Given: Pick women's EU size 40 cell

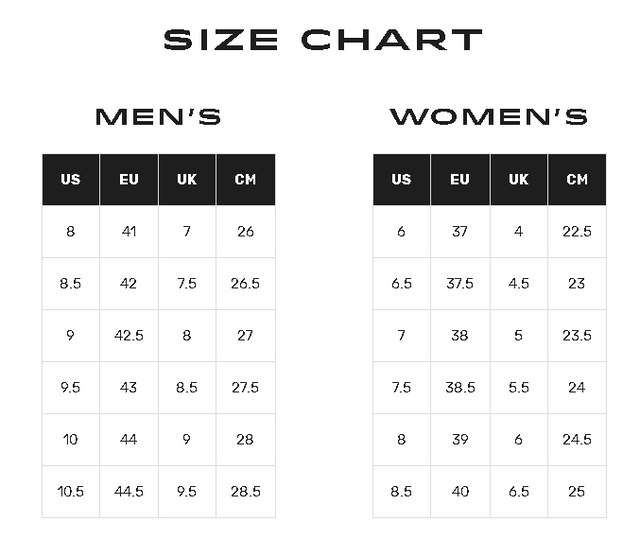Looking at the screenshot, I should [459, 492].
